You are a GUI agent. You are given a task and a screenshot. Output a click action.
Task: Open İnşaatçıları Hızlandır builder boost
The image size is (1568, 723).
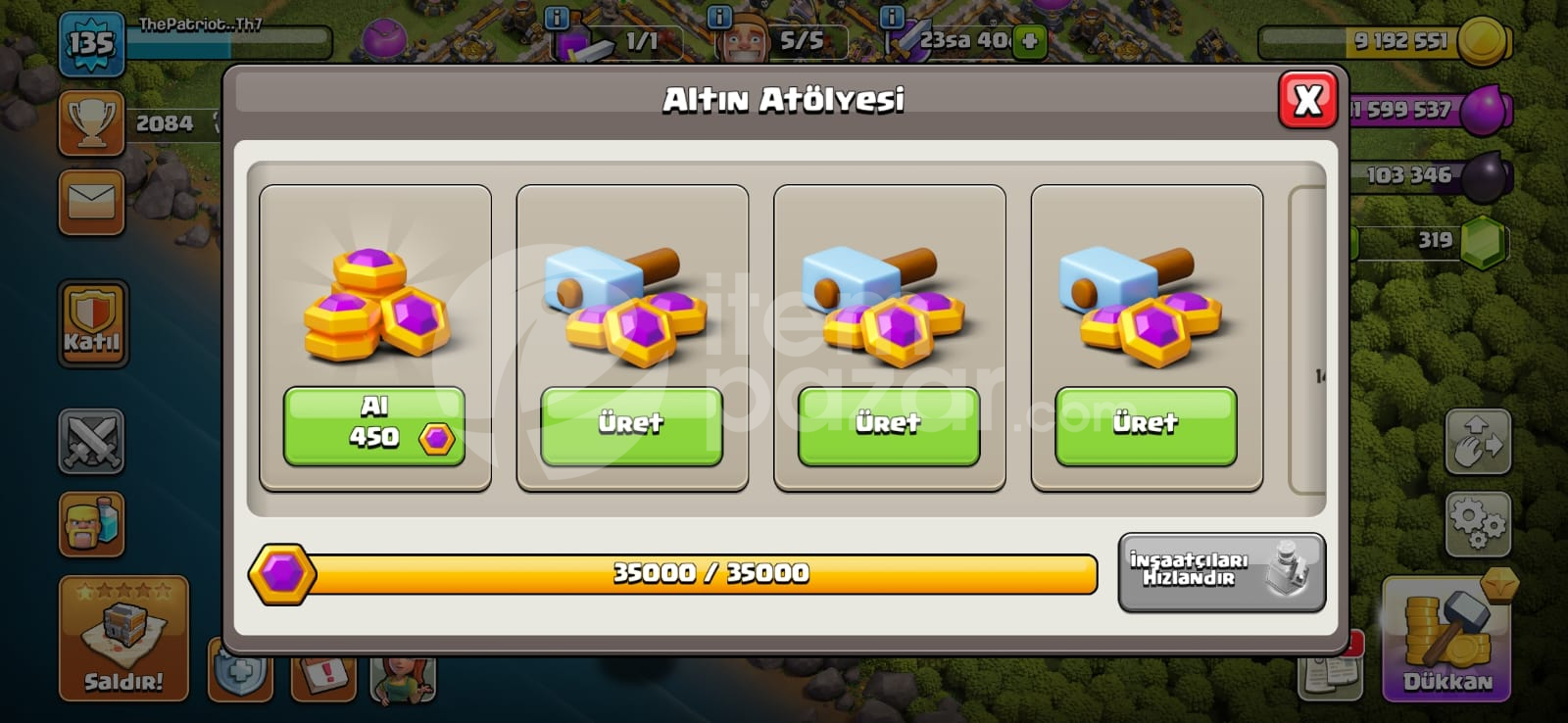coord(1221,572)
